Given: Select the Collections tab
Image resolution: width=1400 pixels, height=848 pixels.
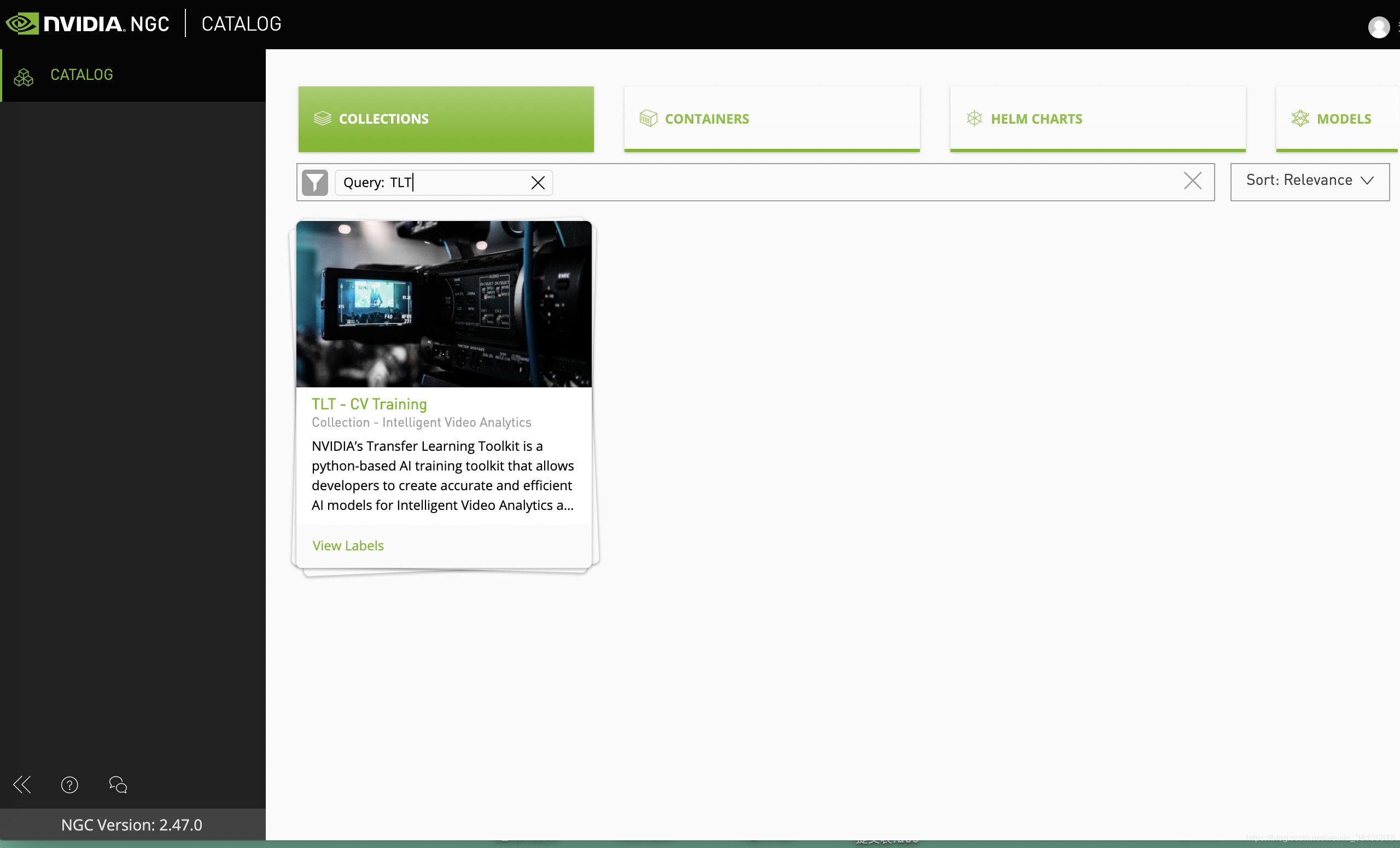Looking at the screenshot, I should (446, 119).
